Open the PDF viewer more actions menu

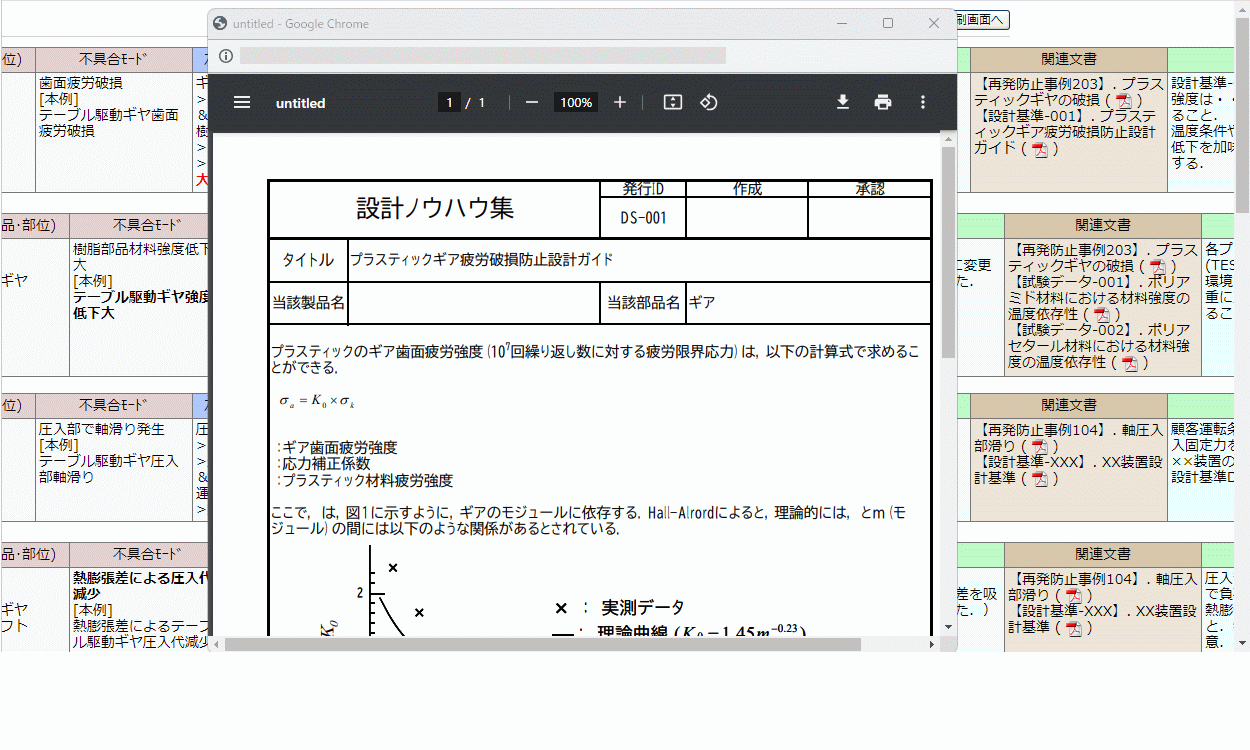click(x=923, y=102)
